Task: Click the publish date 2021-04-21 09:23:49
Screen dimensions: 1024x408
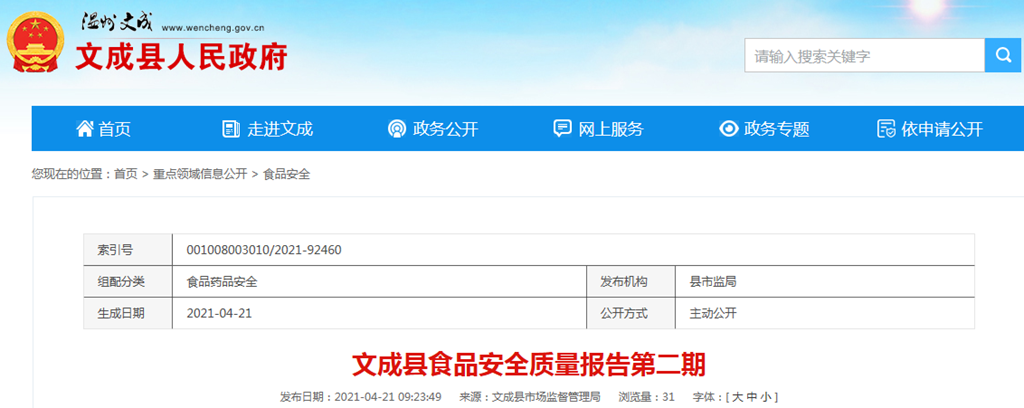Action: (388, 397)
